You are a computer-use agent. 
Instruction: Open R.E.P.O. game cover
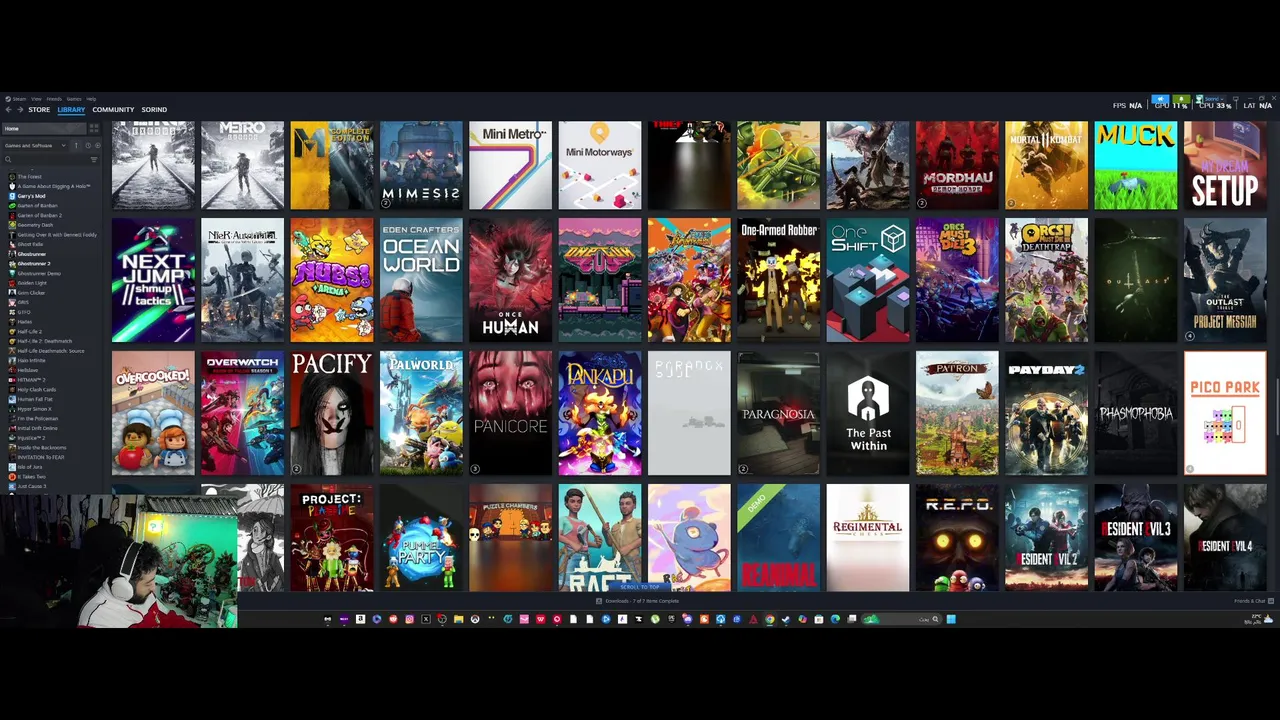pyautogui.click(x=957, y=538)
